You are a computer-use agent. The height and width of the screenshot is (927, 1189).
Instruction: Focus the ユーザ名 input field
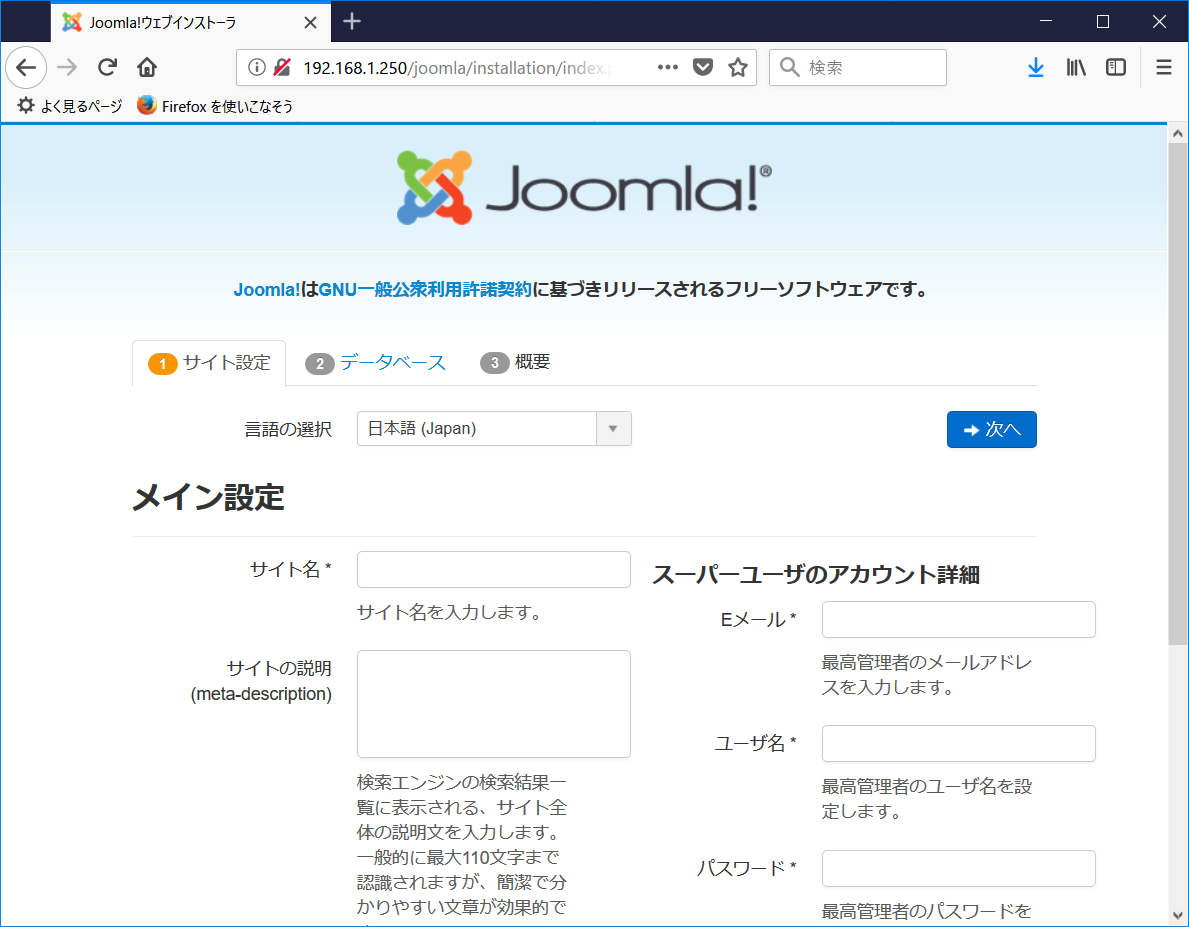coord(958,743)
